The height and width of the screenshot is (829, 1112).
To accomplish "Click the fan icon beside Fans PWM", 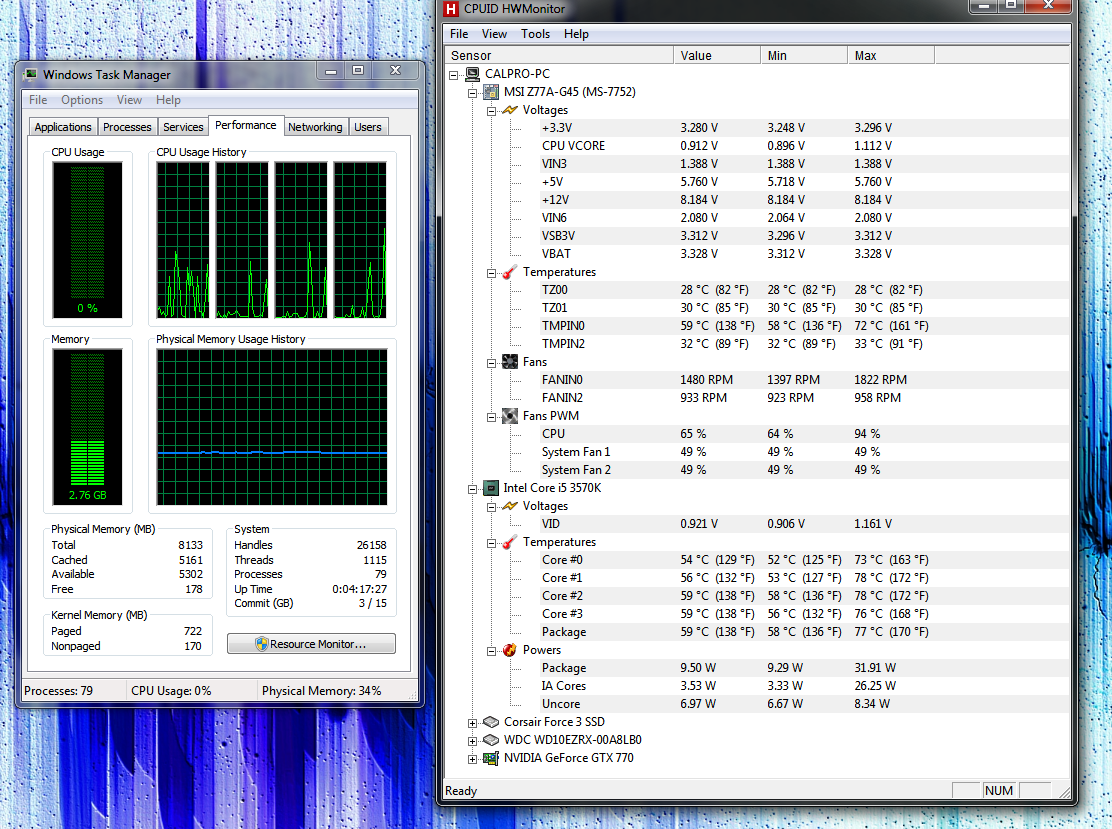I will [x=510, y=416].
